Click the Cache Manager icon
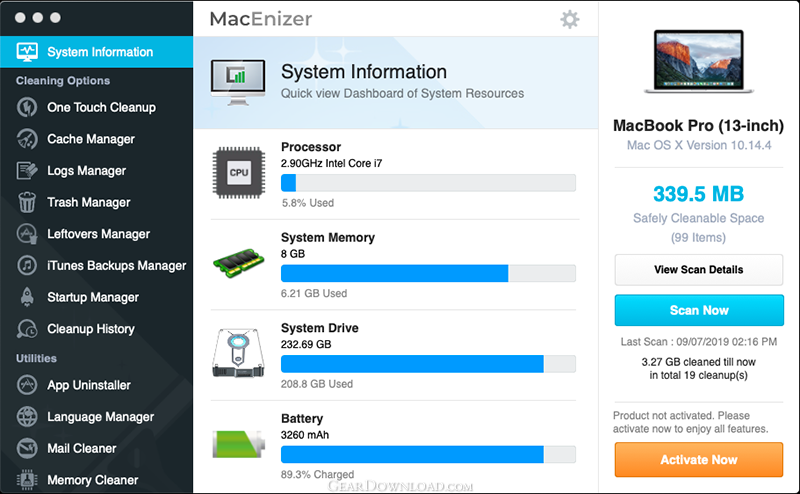The height and width of the screenshot is (494, 800). (27, 139)
